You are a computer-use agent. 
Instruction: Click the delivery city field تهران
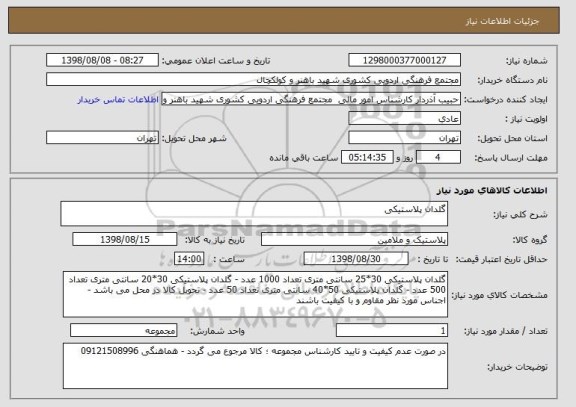click(102, 138)
